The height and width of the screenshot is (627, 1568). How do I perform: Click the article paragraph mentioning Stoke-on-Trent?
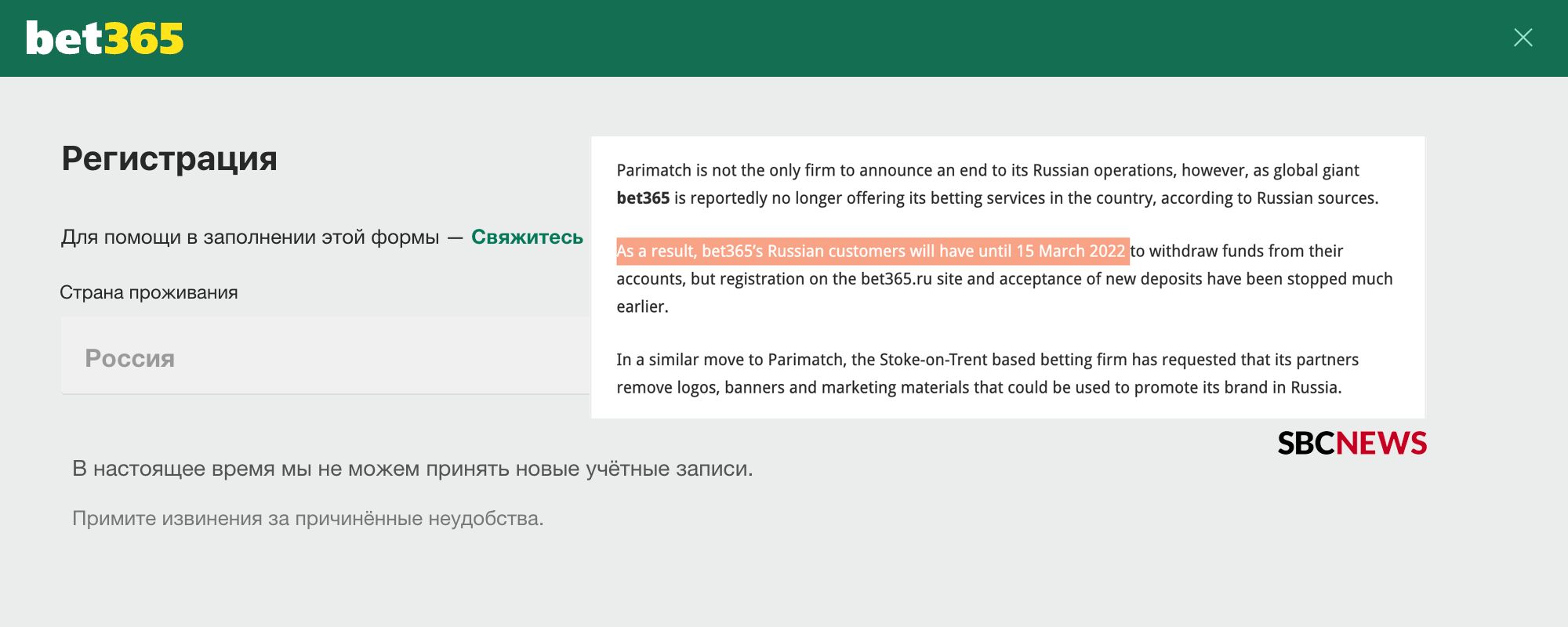[988, 374]
